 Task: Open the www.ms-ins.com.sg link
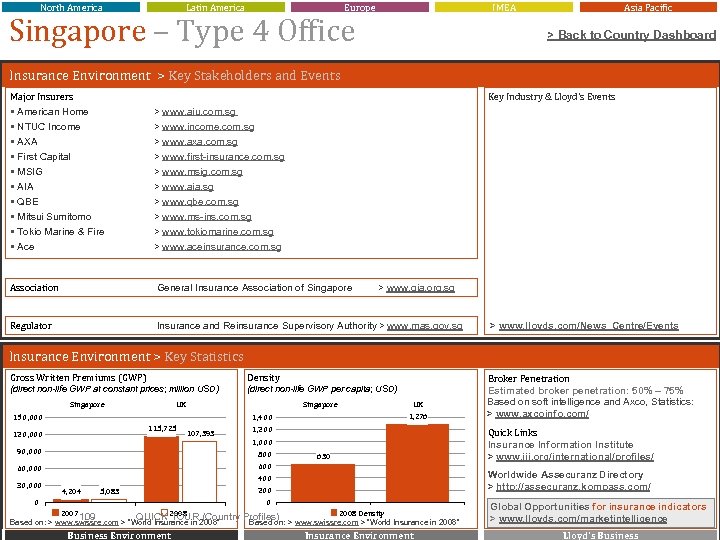tap(206, 217)
